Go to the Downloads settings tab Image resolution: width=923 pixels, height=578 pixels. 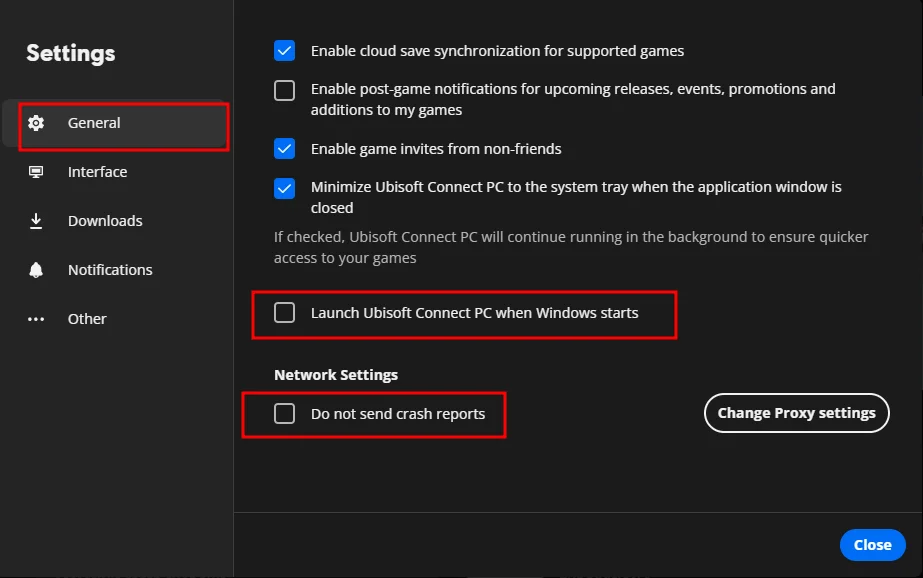click(x=105, y=221)
